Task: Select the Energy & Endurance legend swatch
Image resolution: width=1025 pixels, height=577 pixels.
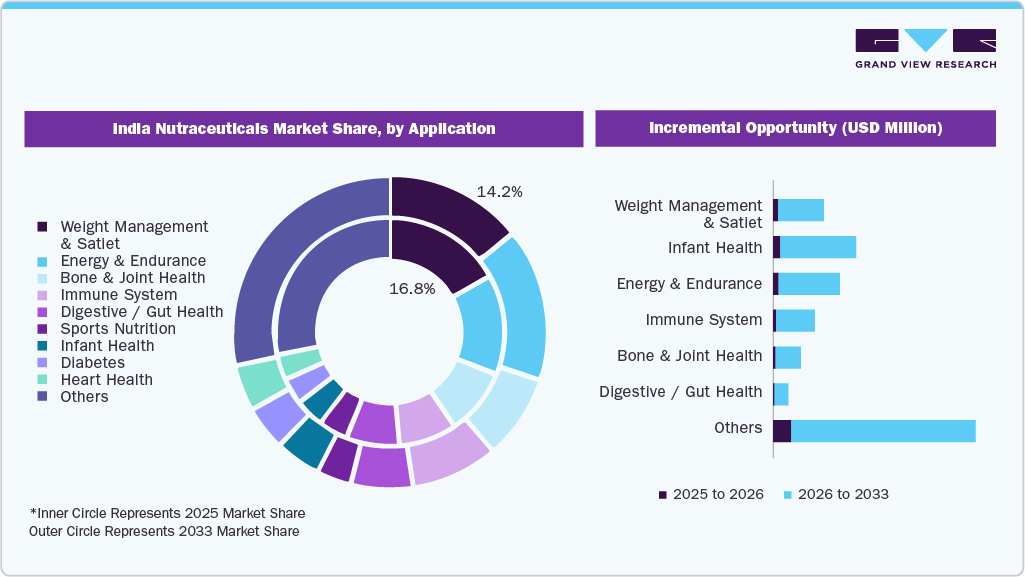Action: coord(41,260)
